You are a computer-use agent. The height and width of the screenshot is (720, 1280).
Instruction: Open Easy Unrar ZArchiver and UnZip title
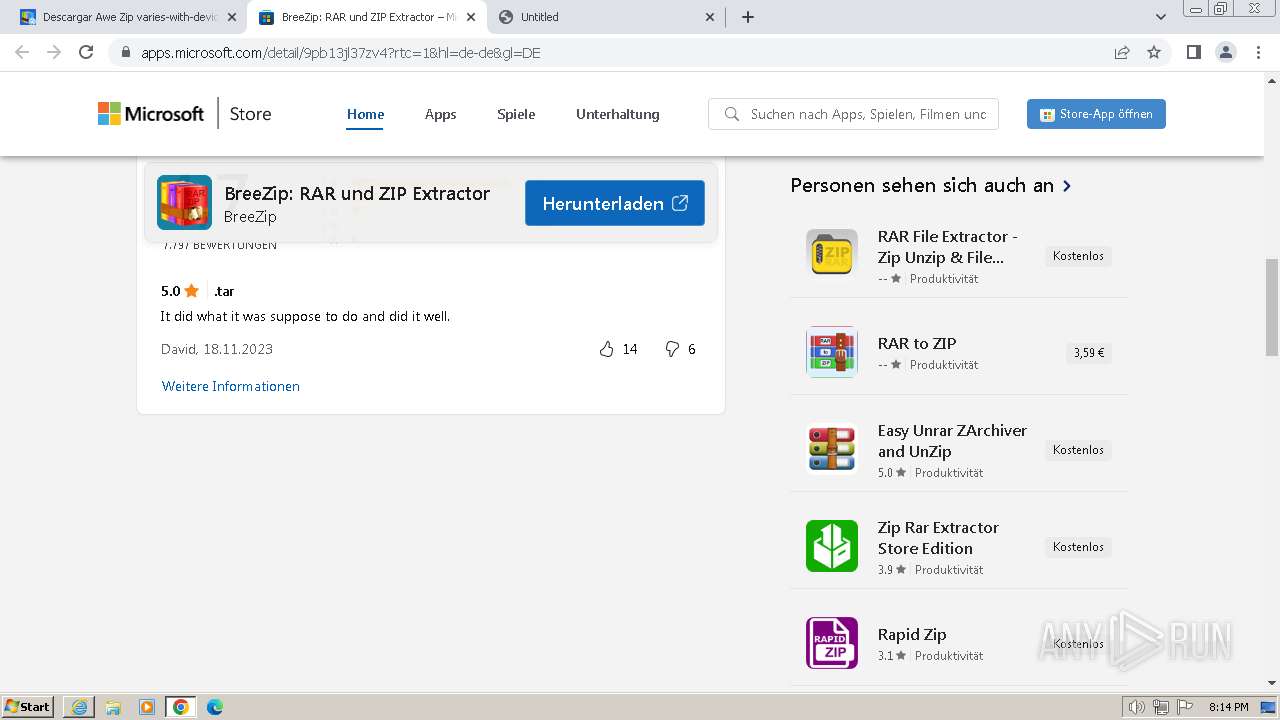click(952, 441)
